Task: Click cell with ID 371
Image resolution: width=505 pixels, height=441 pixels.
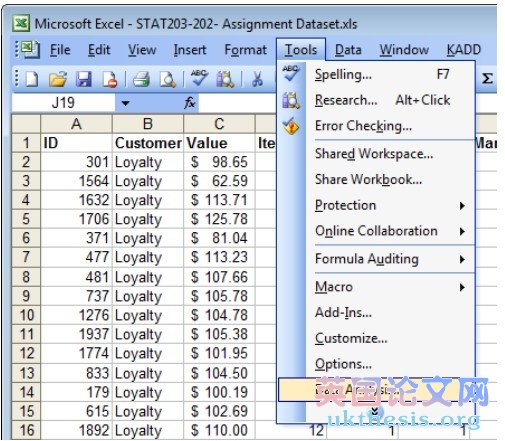Action: pyautogui.click(x=76, y=238)
